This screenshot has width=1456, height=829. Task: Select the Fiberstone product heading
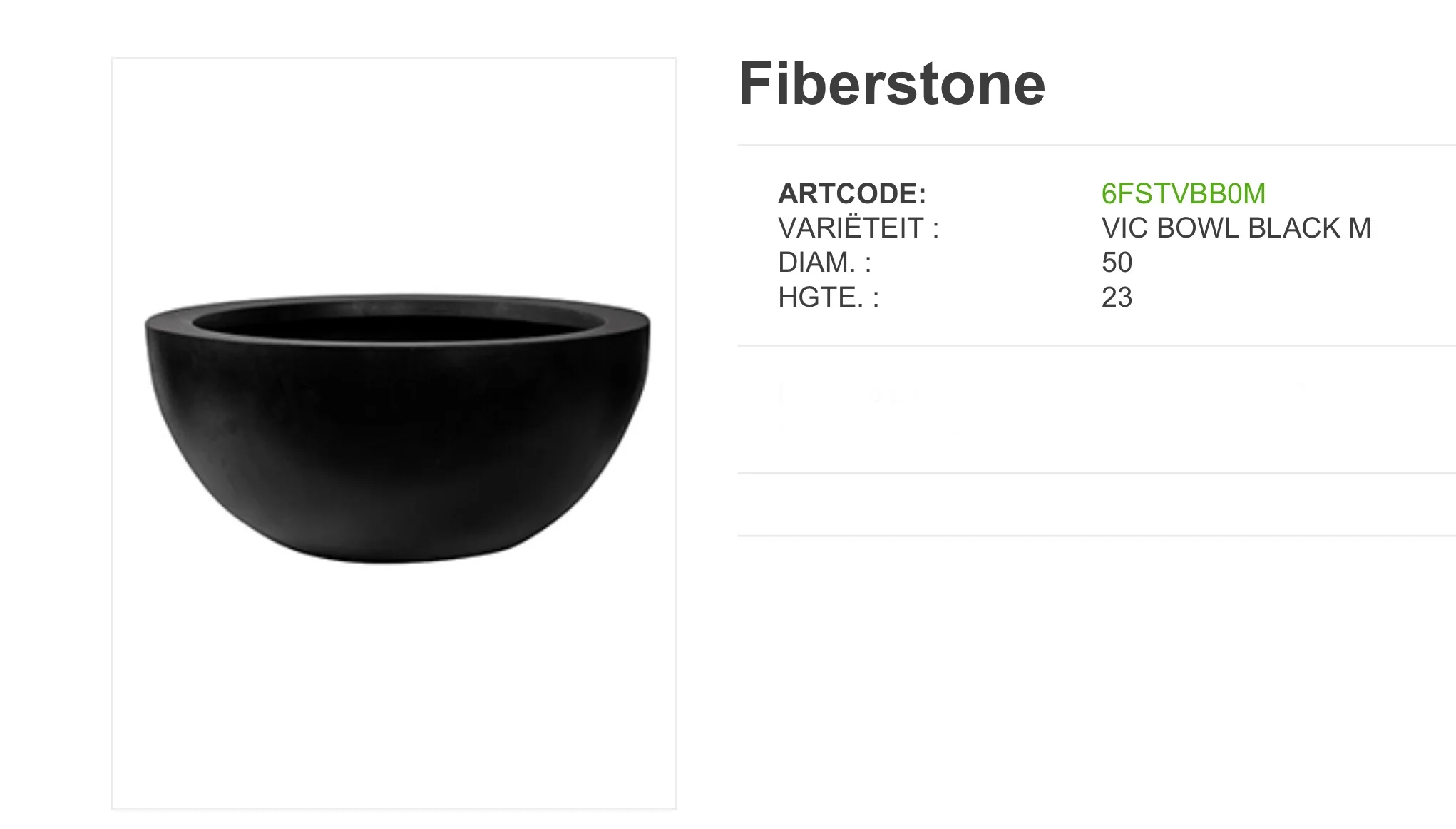pos(892,83)
